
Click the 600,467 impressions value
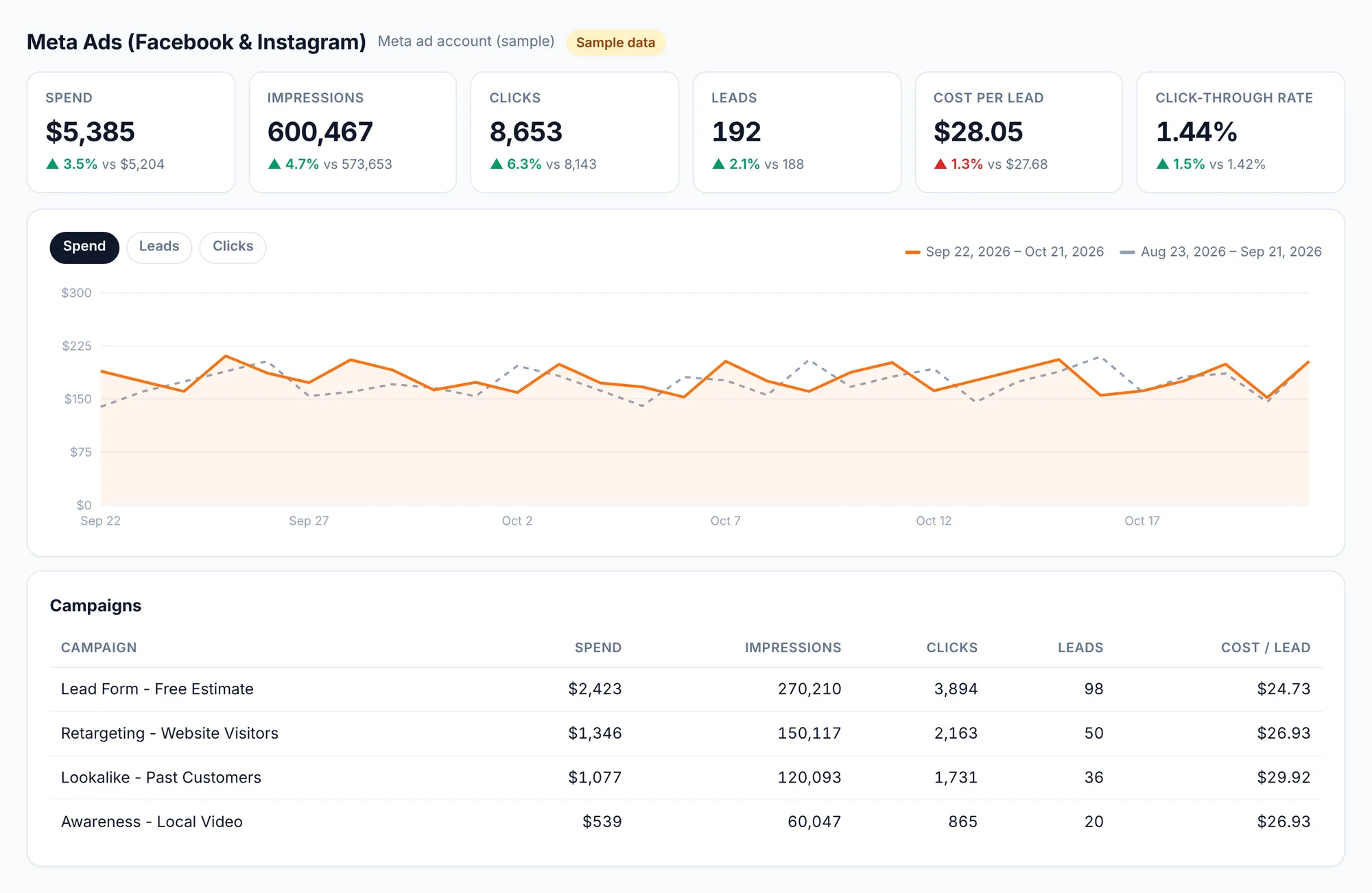tap(320, 132)
